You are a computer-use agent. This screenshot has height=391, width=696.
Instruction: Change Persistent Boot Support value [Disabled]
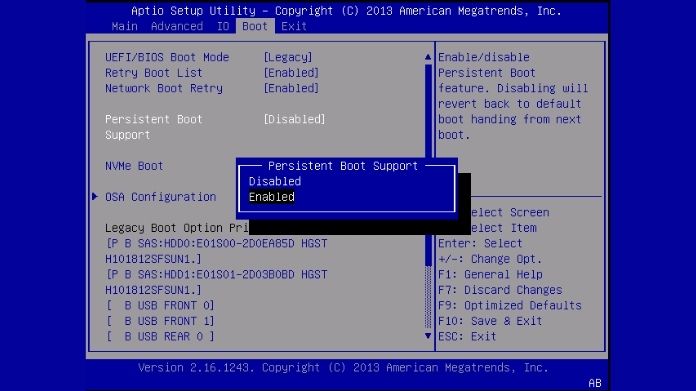(294, 119)
